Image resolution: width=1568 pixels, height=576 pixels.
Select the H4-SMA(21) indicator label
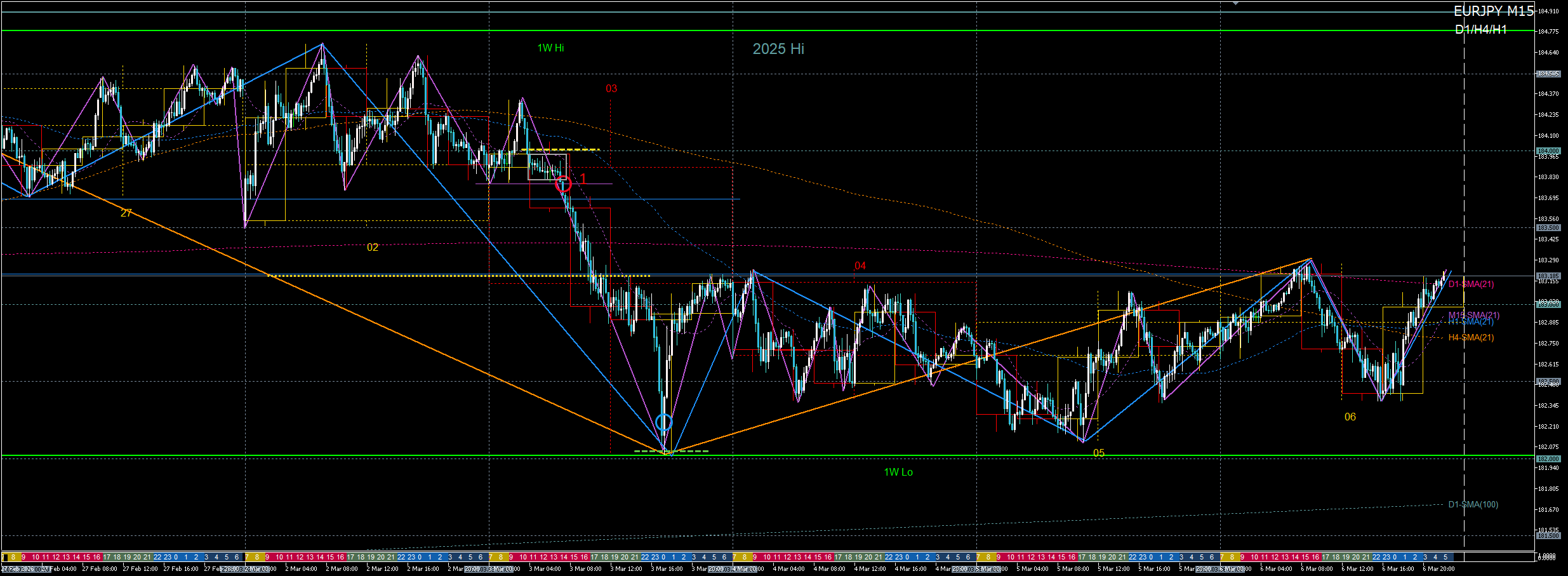[x=1471, y=337]
